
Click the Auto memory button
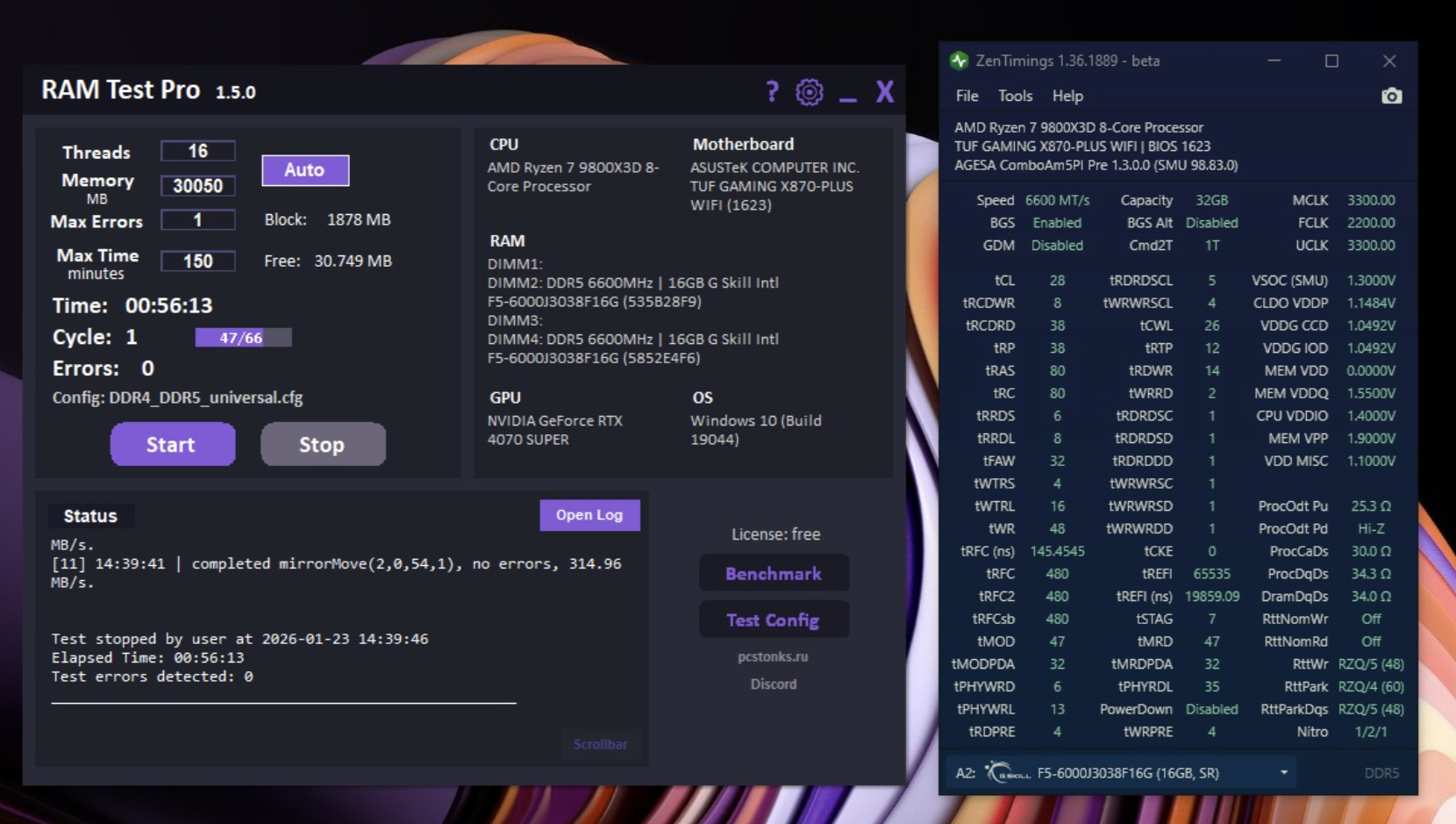click(304, 169)
